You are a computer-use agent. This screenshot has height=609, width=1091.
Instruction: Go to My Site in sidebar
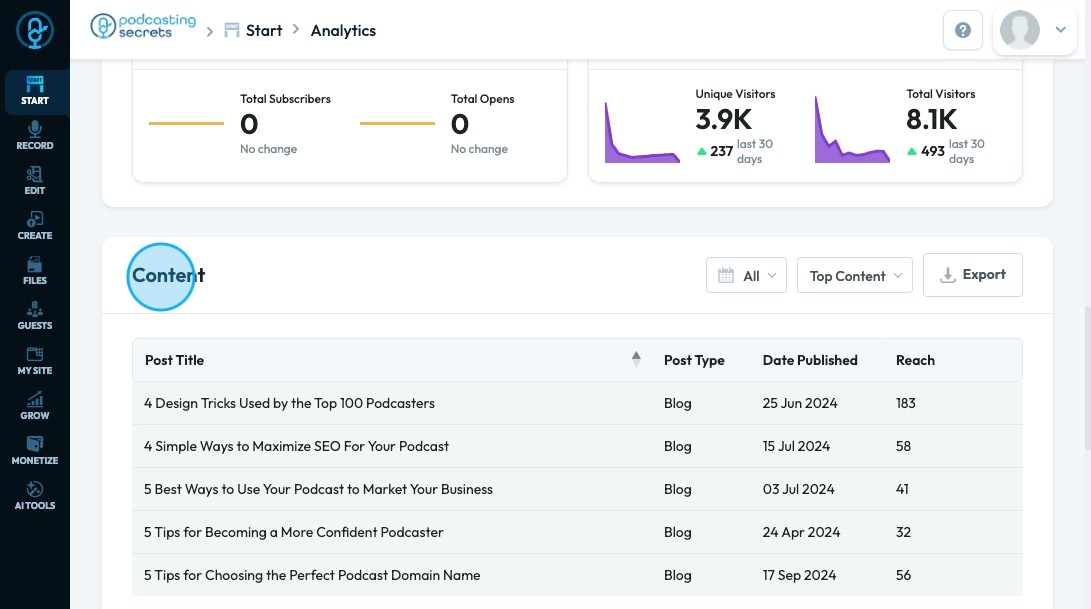pyautogui.click(x=35, y=361)
